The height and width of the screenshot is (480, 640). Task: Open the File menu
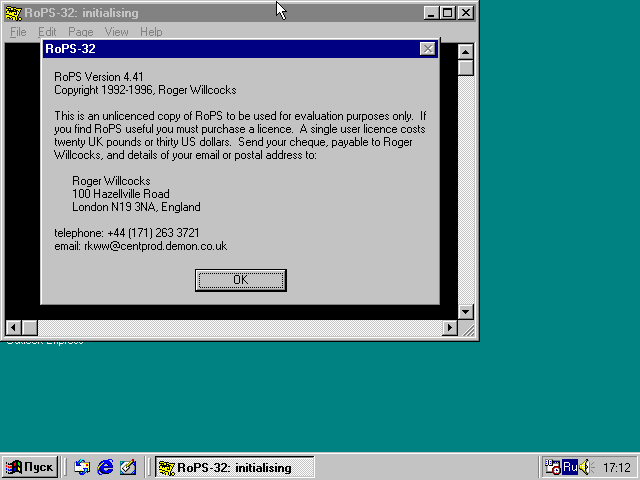coord(18,32)
